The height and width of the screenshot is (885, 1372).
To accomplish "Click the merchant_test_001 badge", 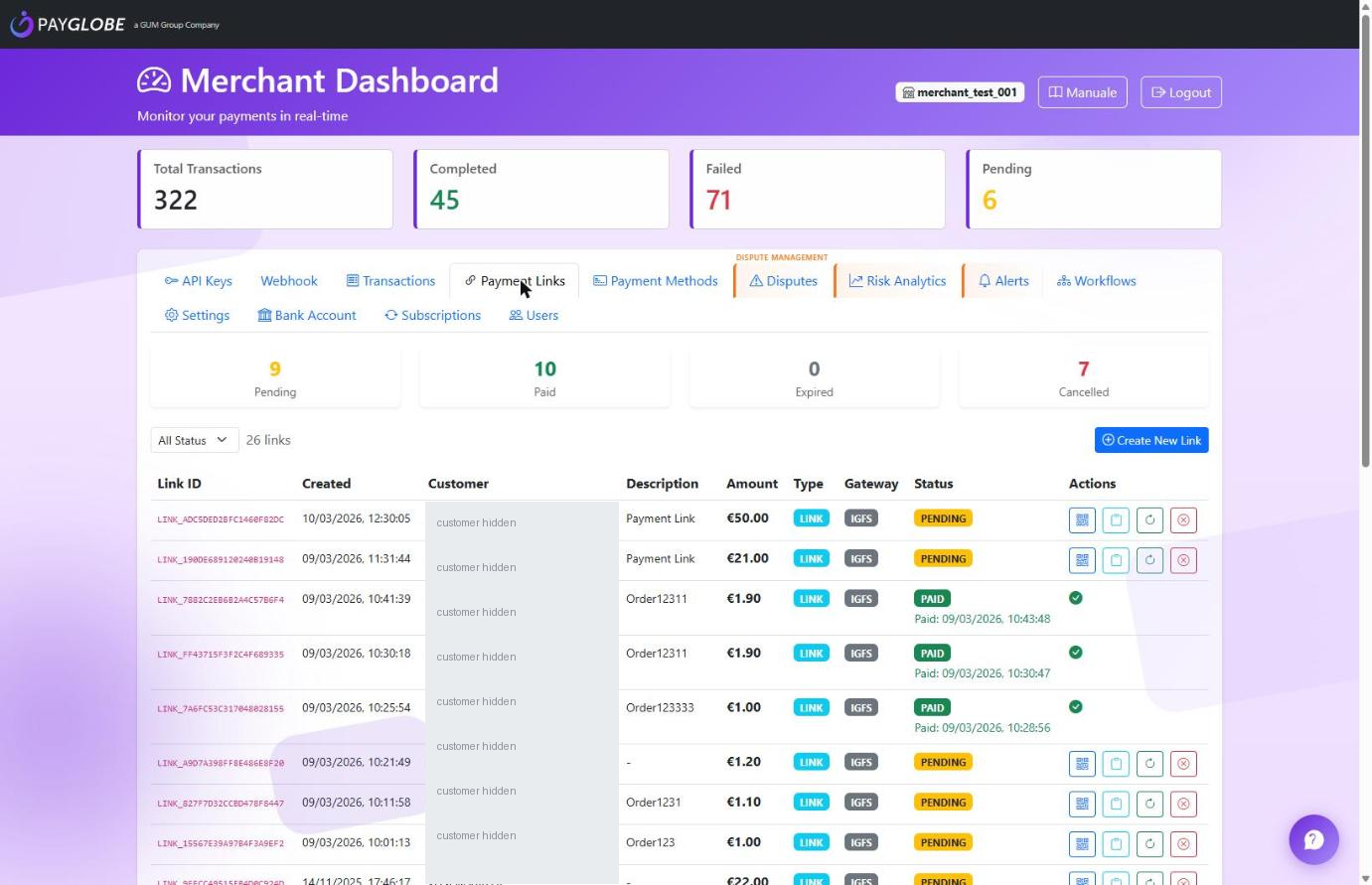I will coord(960,92).
